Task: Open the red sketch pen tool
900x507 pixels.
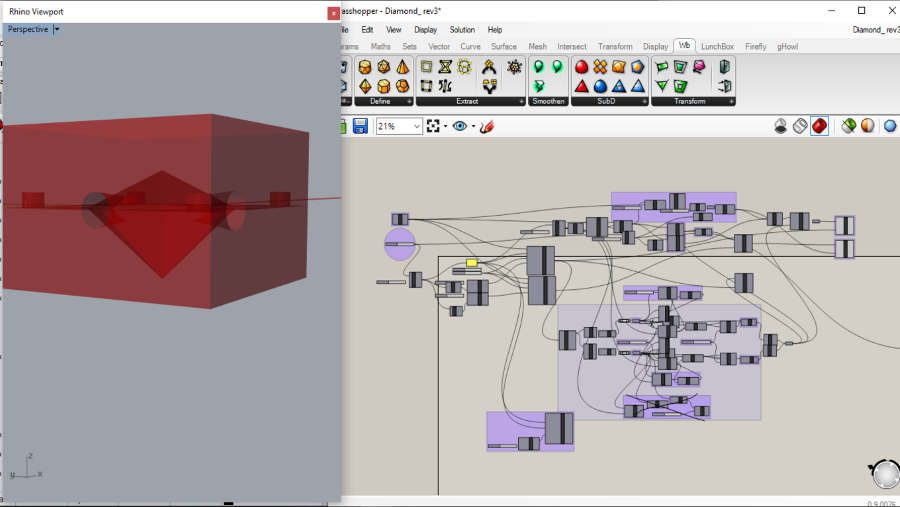Action: tap(487, 126)
